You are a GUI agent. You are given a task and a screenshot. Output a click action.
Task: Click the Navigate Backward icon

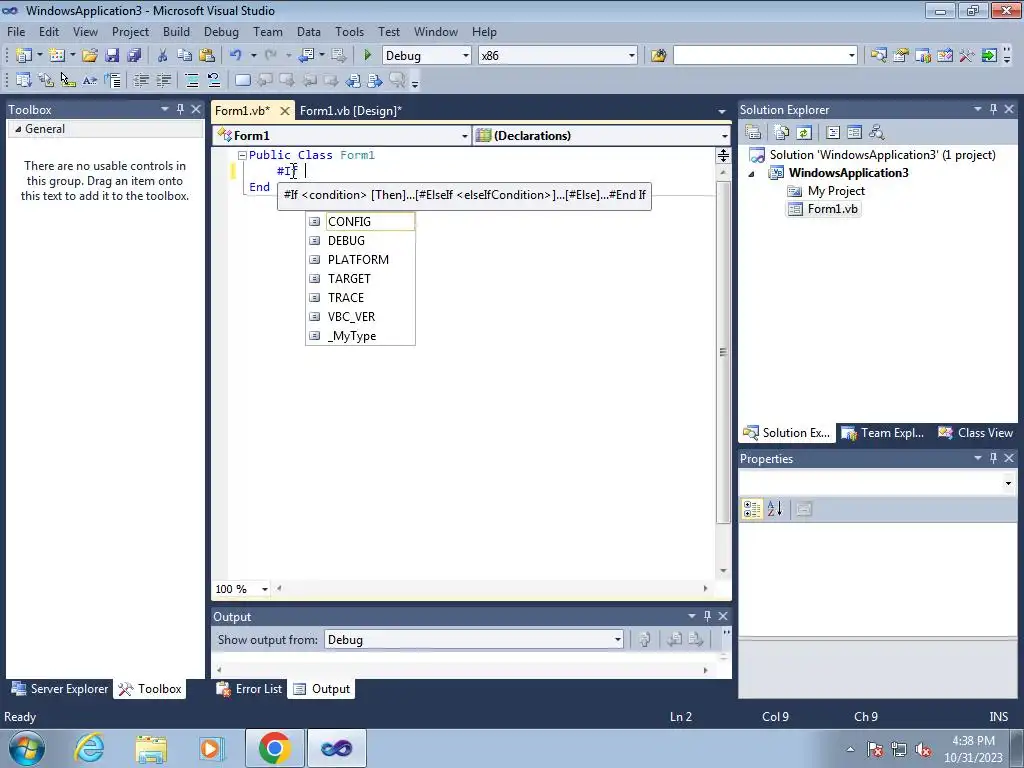click(306, 56)
